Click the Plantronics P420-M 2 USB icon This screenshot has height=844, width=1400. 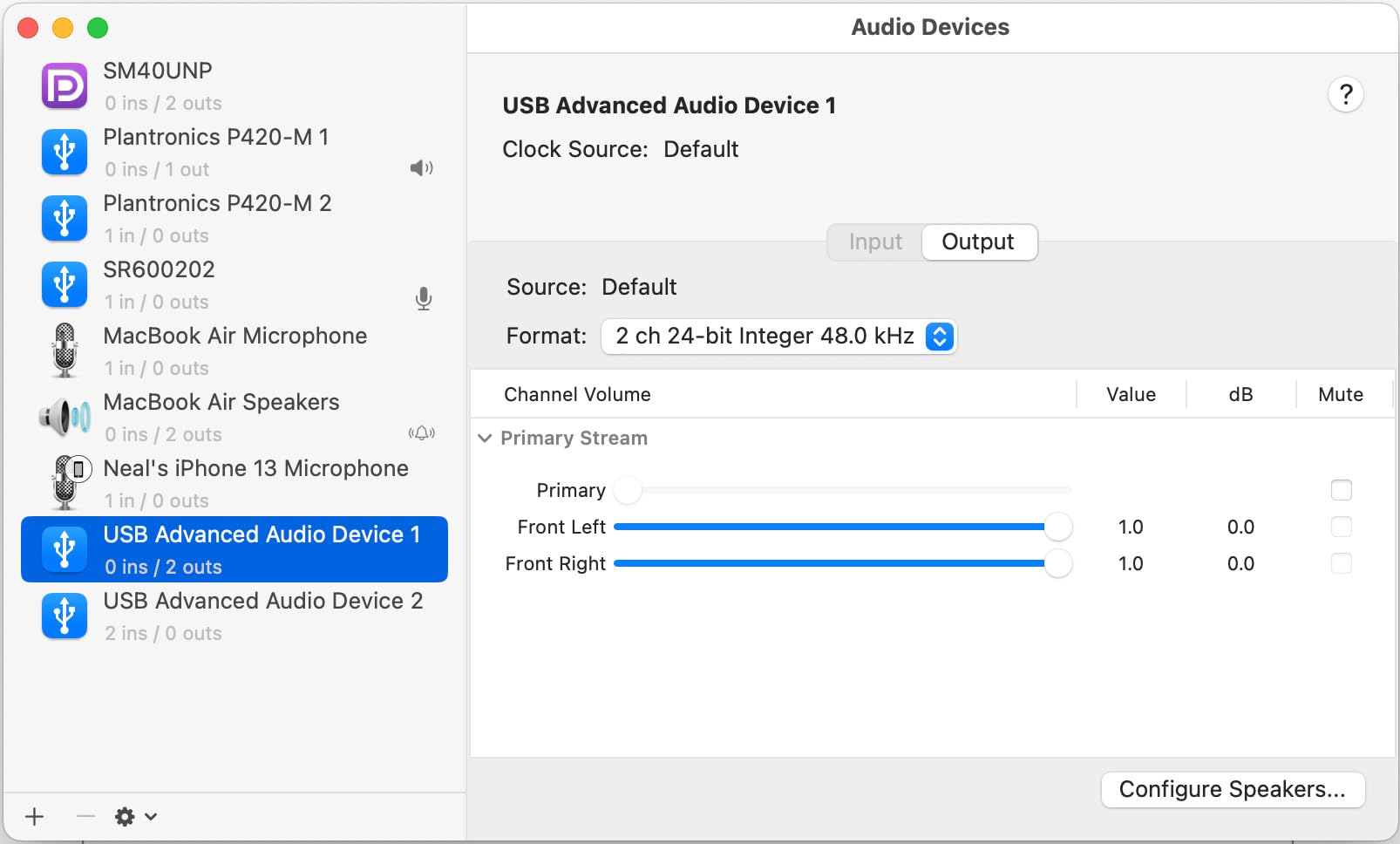click(65, 218)
